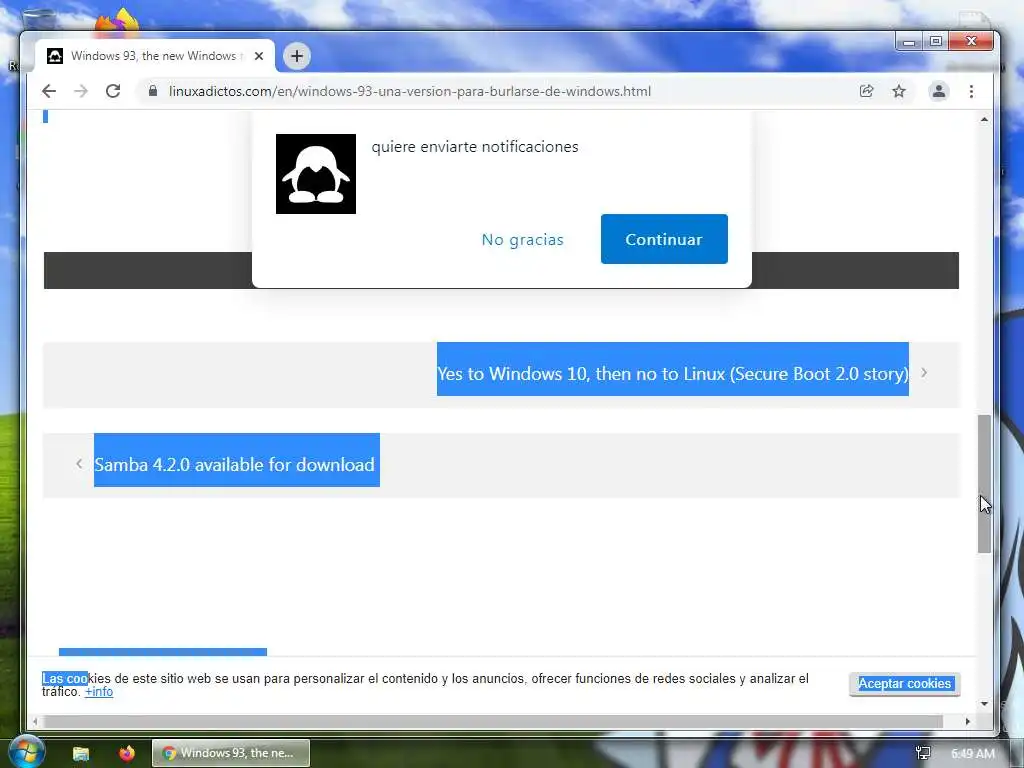The image size is (1024, 768).
Task: Maximize the Chrome window
Action: (935, 41)
